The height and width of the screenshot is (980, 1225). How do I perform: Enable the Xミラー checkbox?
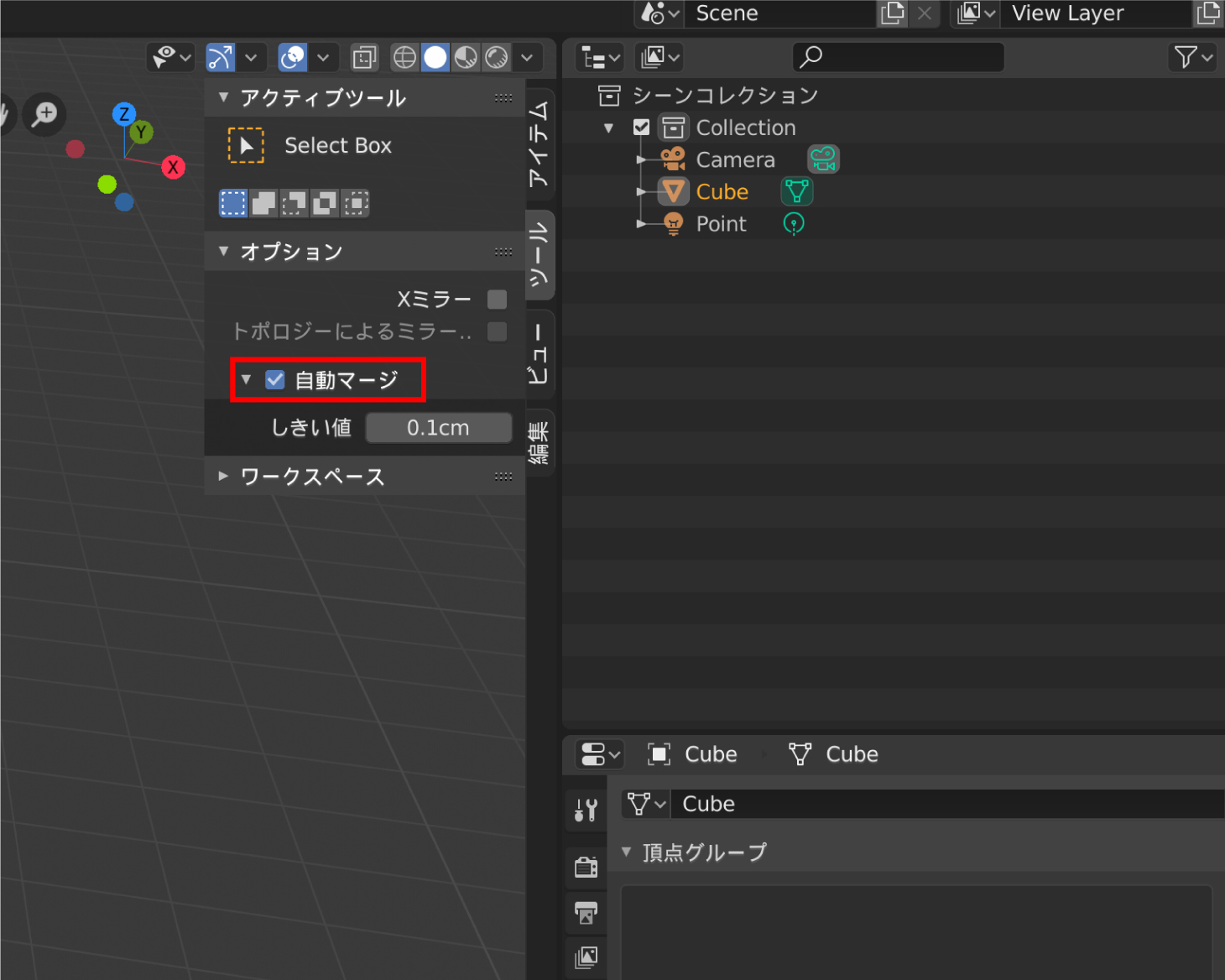click(497, 300)
